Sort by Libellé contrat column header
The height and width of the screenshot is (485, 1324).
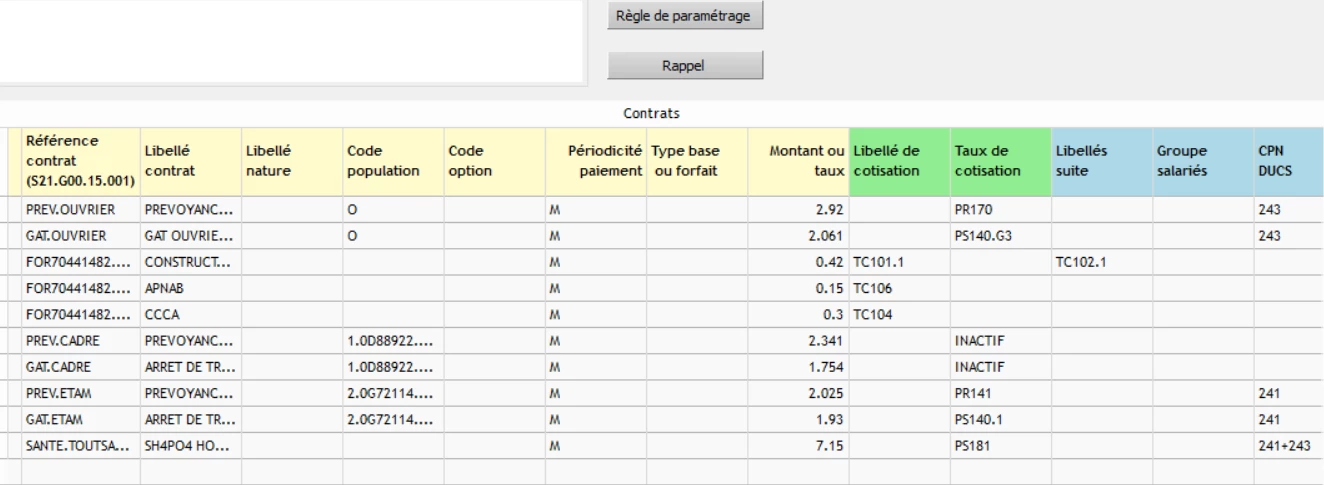pos(190,161)
